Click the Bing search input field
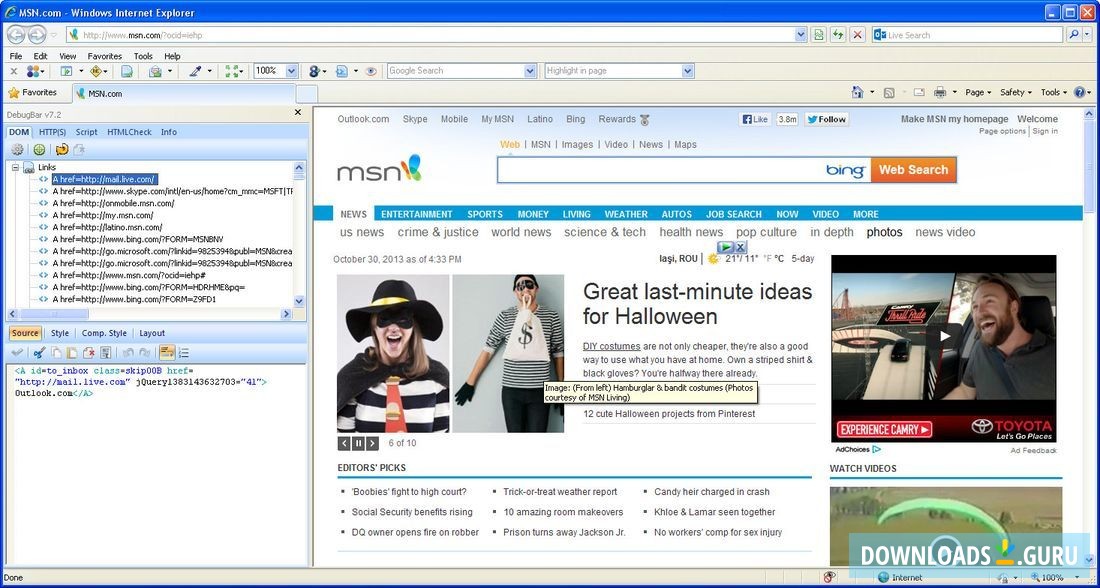The height and width of the screenshot is (588, 1100). click(x=660, y=170)
